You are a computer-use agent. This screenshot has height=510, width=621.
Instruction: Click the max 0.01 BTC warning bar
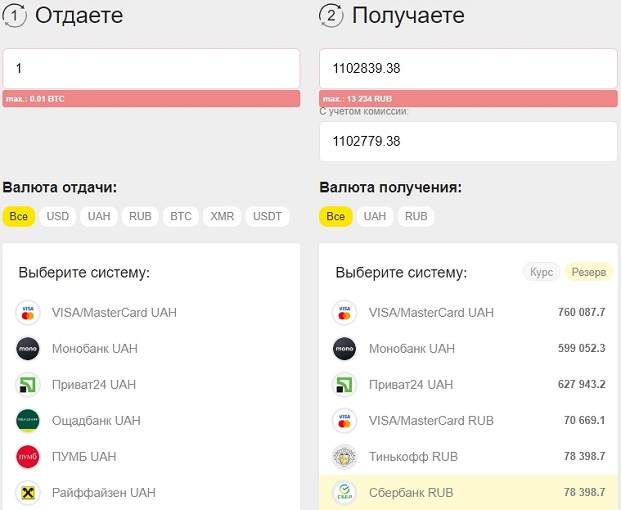point(151,99)
